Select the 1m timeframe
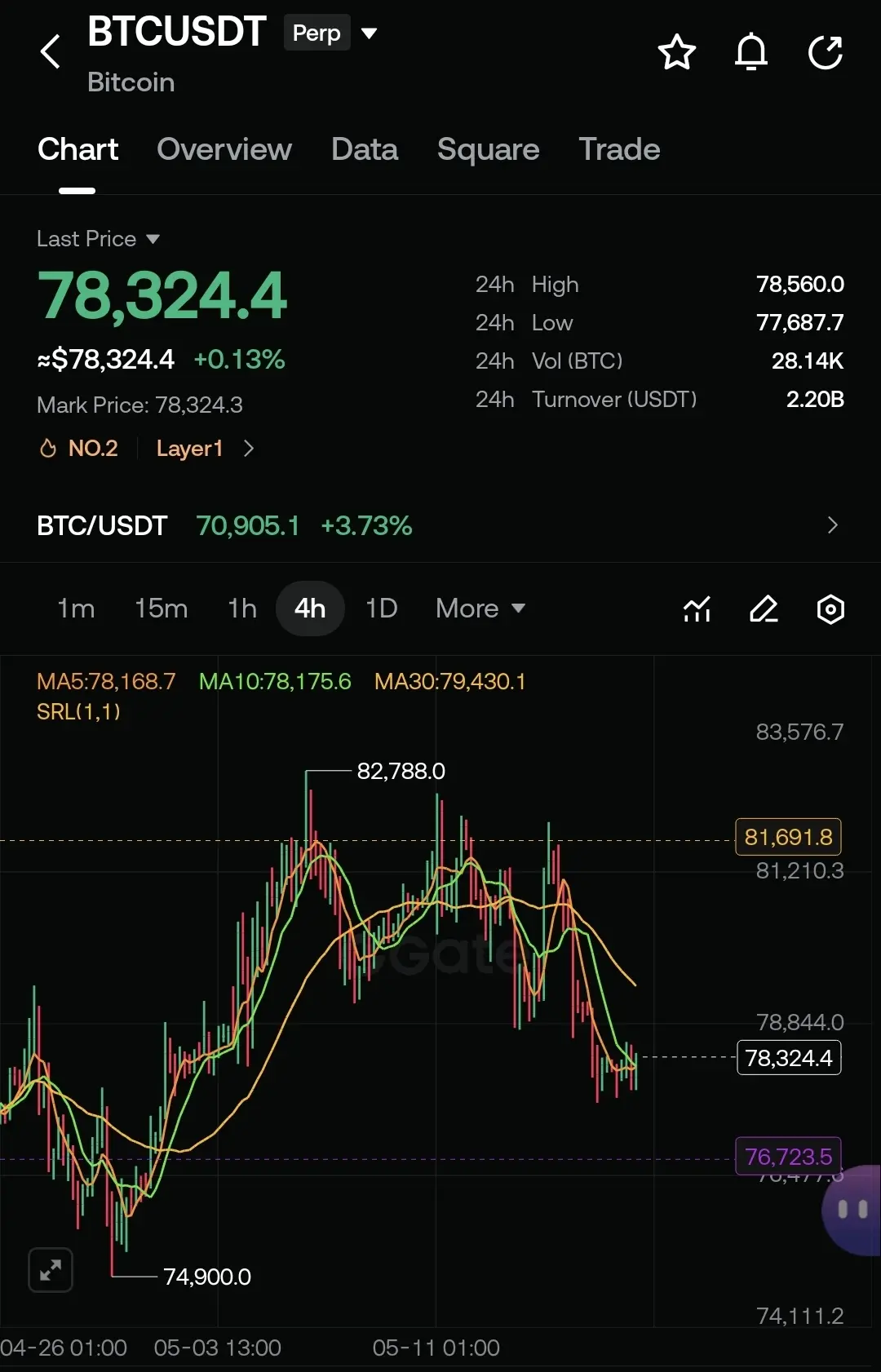Screen dimensions: 881x1372 pyautogui.click(x=76, y=609)
